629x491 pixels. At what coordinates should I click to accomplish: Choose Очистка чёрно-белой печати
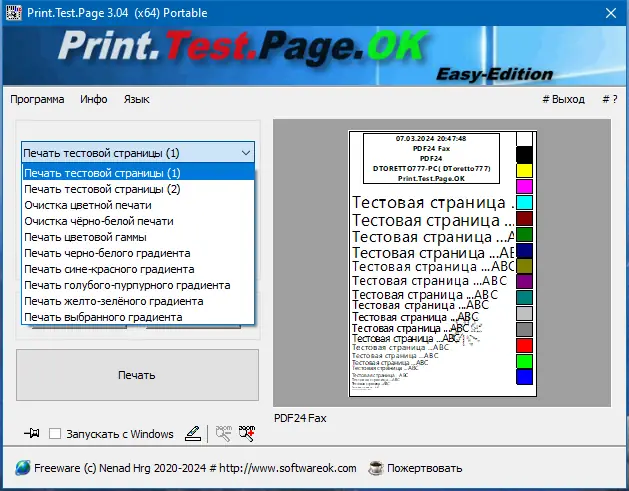coord(138,221)
